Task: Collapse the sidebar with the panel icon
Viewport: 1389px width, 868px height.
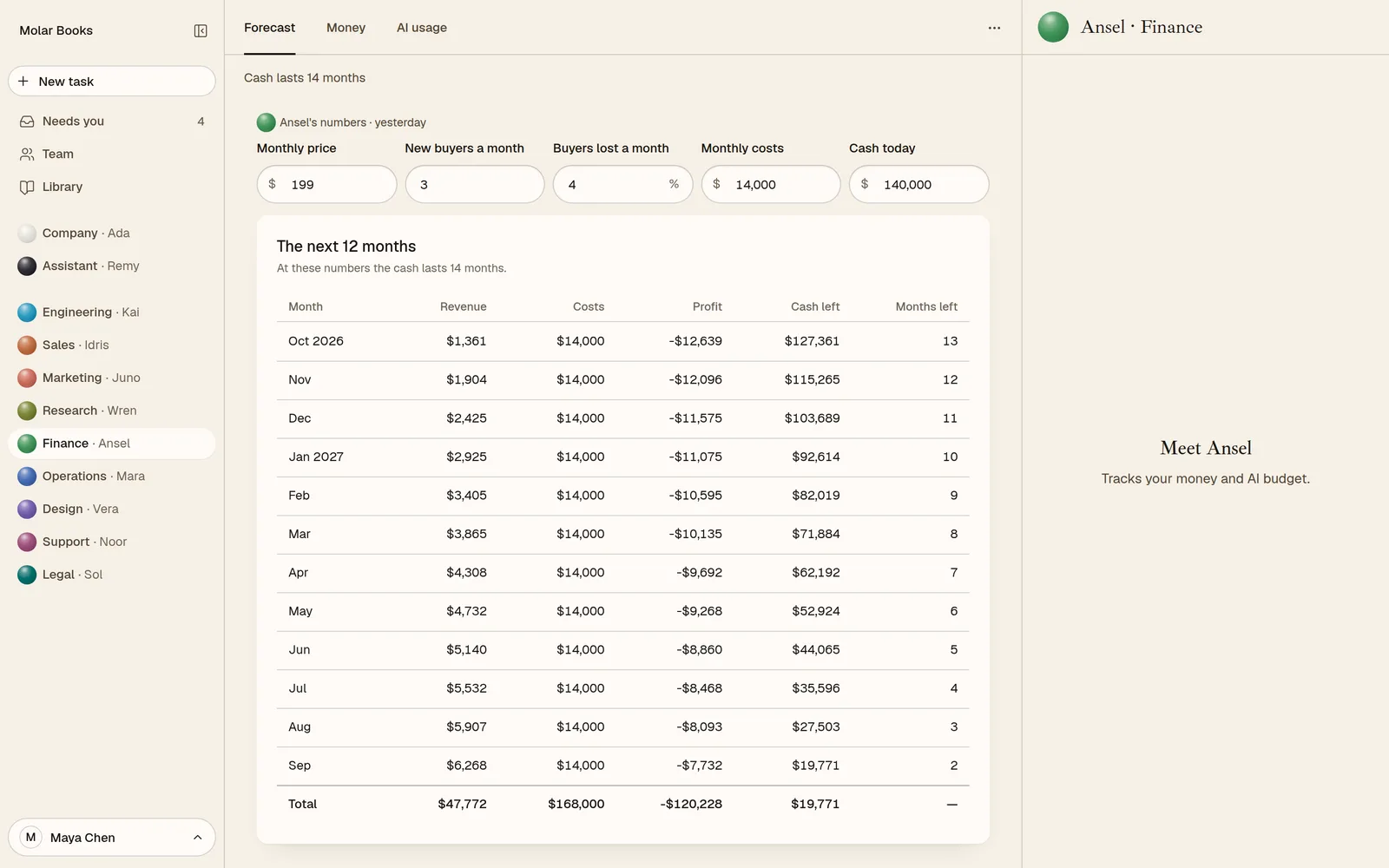Action: click(x=201, y=31)
